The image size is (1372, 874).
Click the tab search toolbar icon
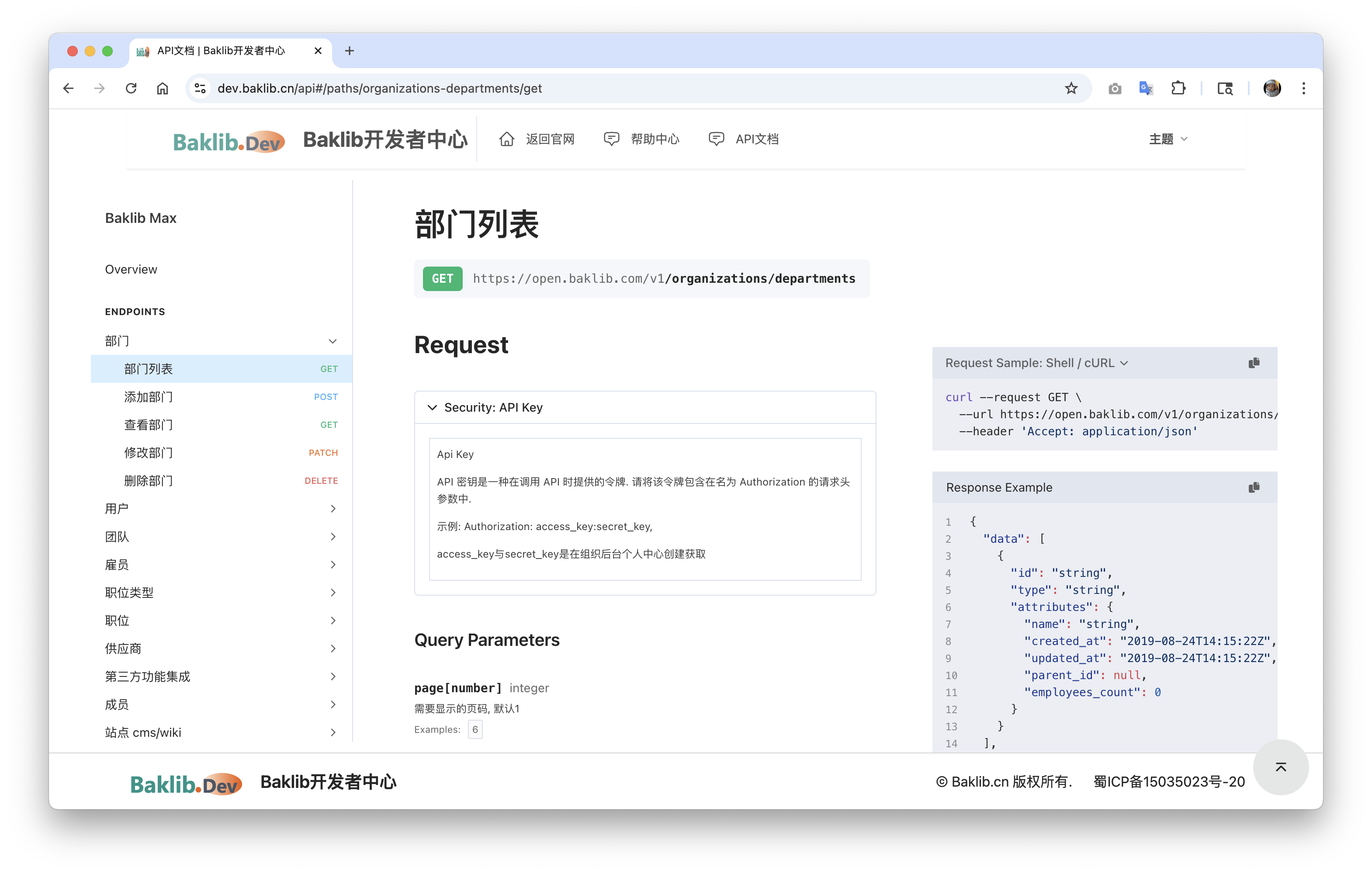pyautogui.click(x=1225, y=88)
